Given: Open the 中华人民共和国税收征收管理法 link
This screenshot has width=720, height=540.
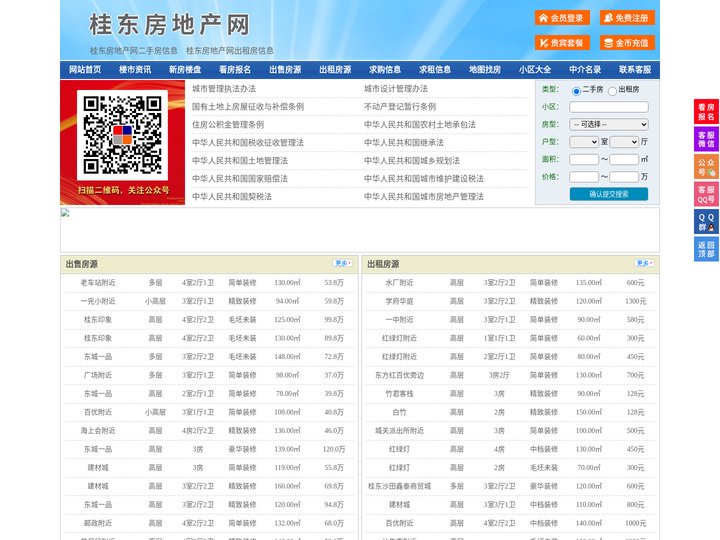Looking at the screenshot, I should click(x=248, y=142).
